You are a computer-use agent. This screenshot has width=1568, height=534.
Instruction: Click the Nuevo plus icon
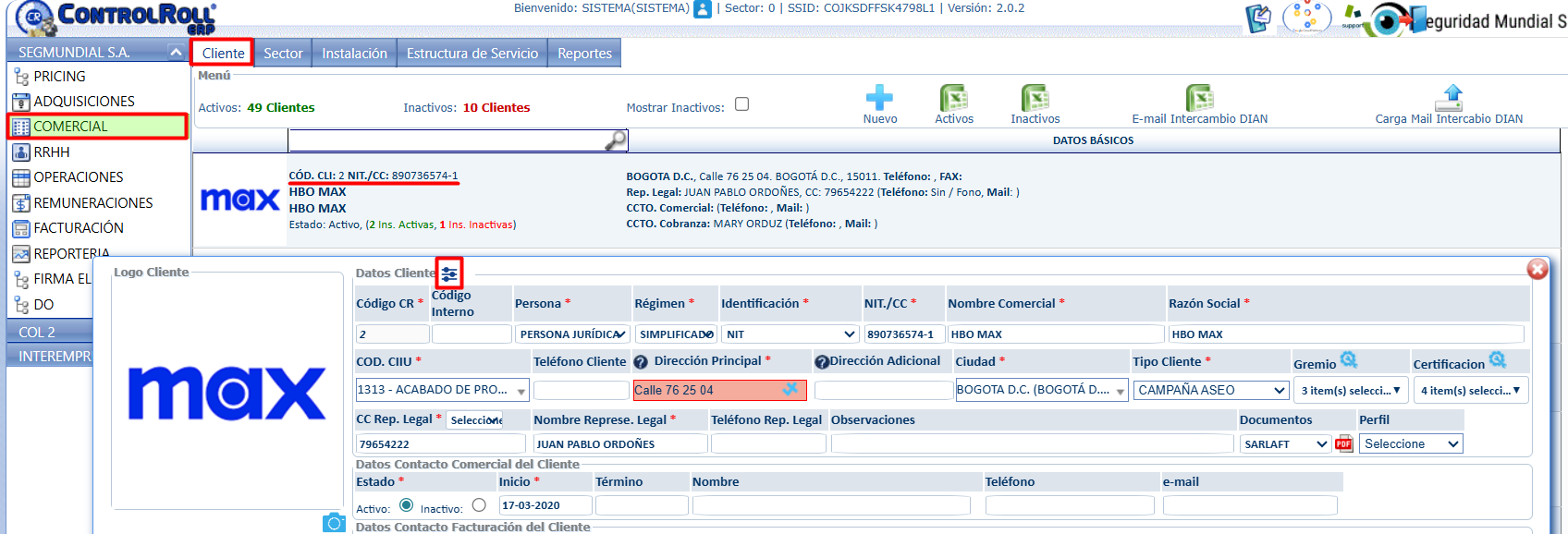tap(879, 98)
